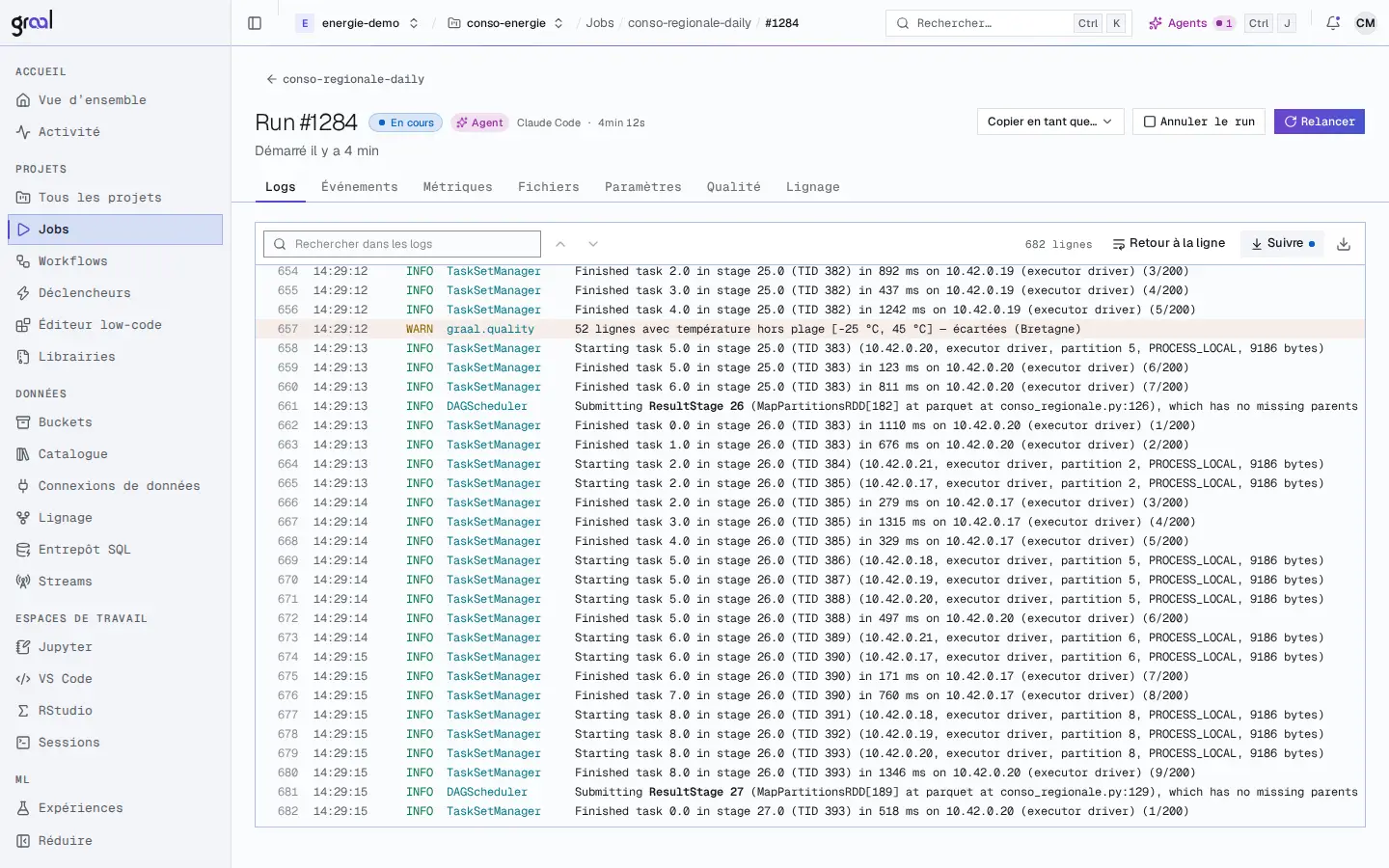Open Vue d'ensemble in sidebar

(x=115, y=100)
